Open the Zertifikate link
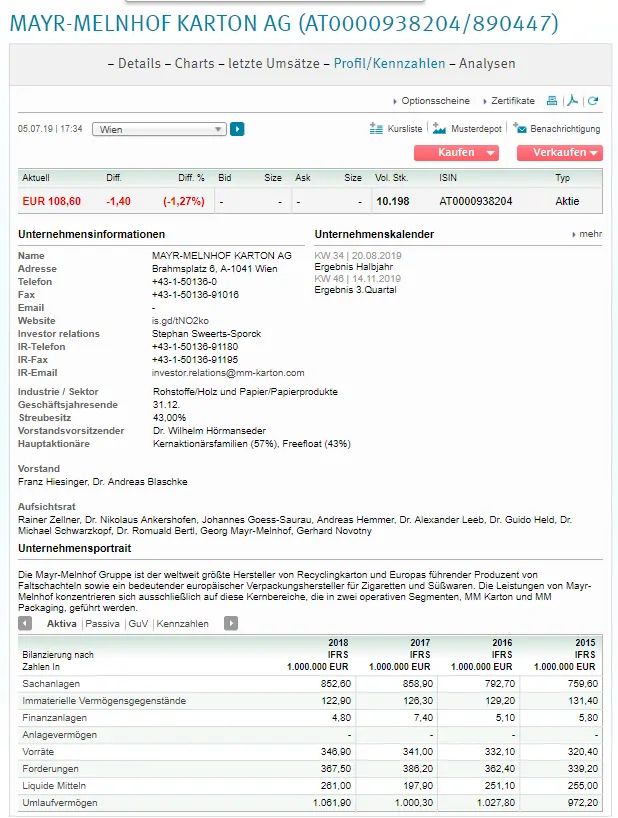Viewport: 618px width, 818px height. (x=513, y=101)
